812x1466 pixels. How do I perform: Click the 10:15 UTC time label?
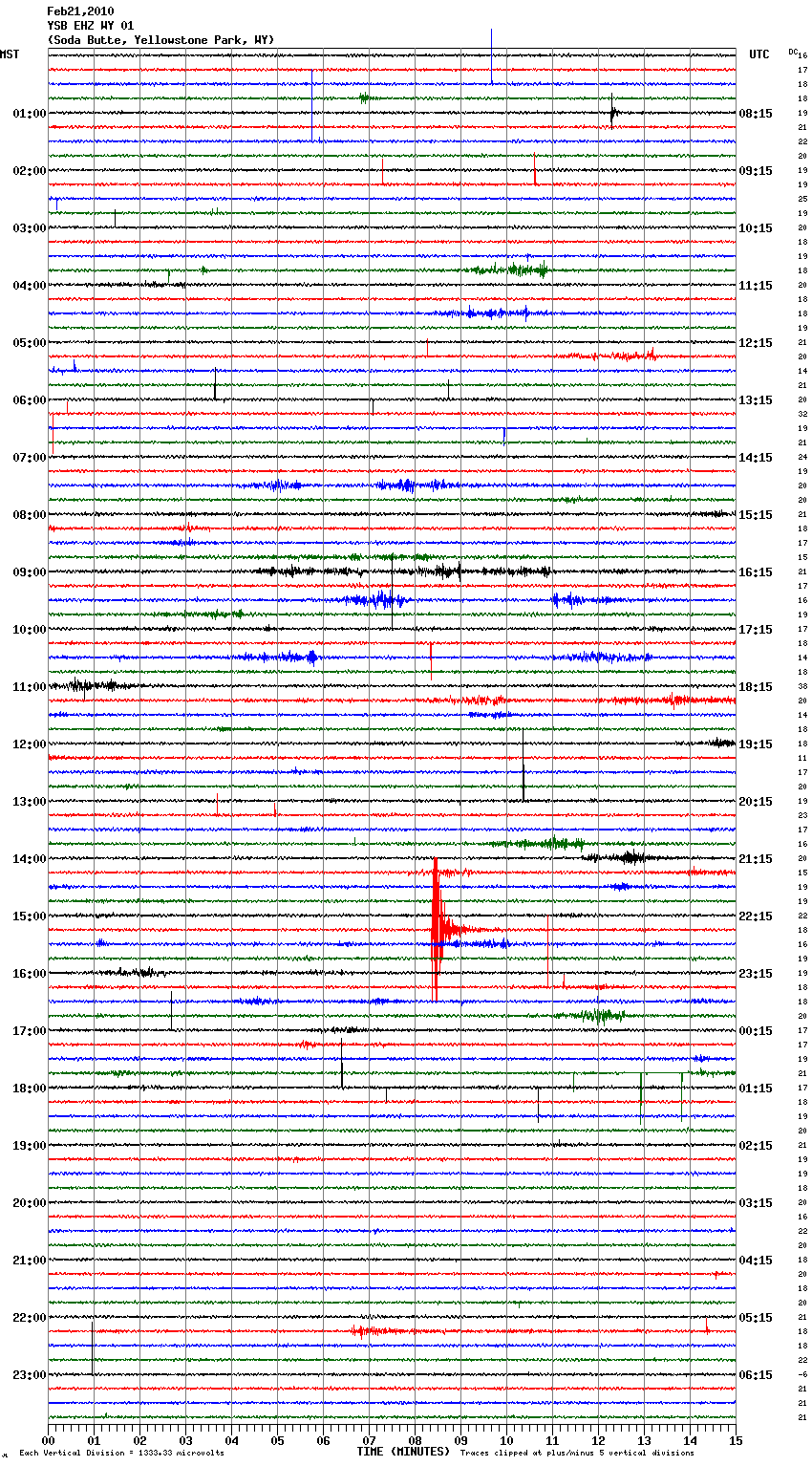click(x=756, y=228)
